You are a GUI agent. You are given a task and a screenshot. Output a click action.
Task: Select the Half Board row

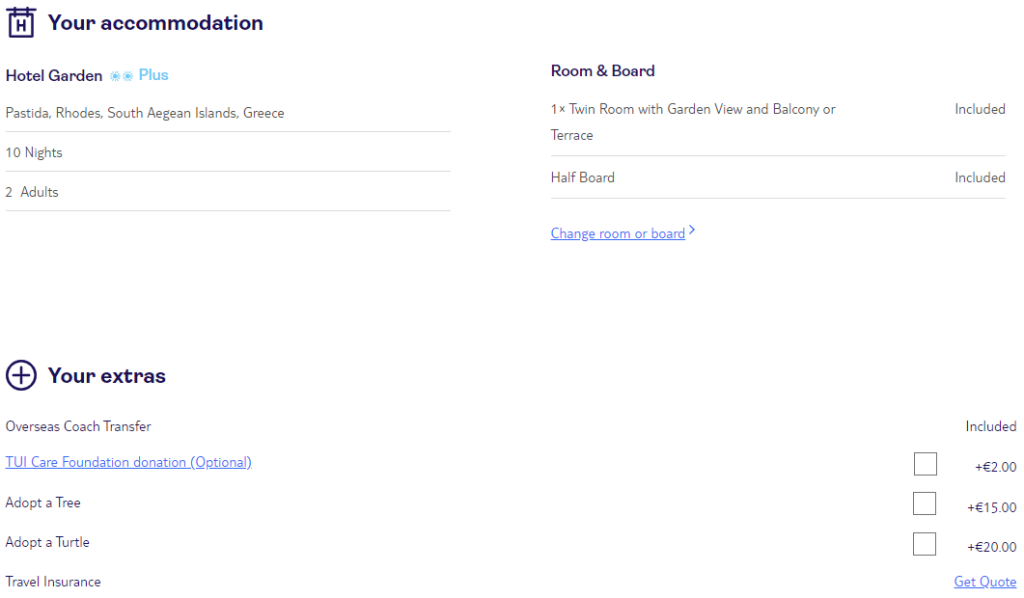(x=778, y=178)
